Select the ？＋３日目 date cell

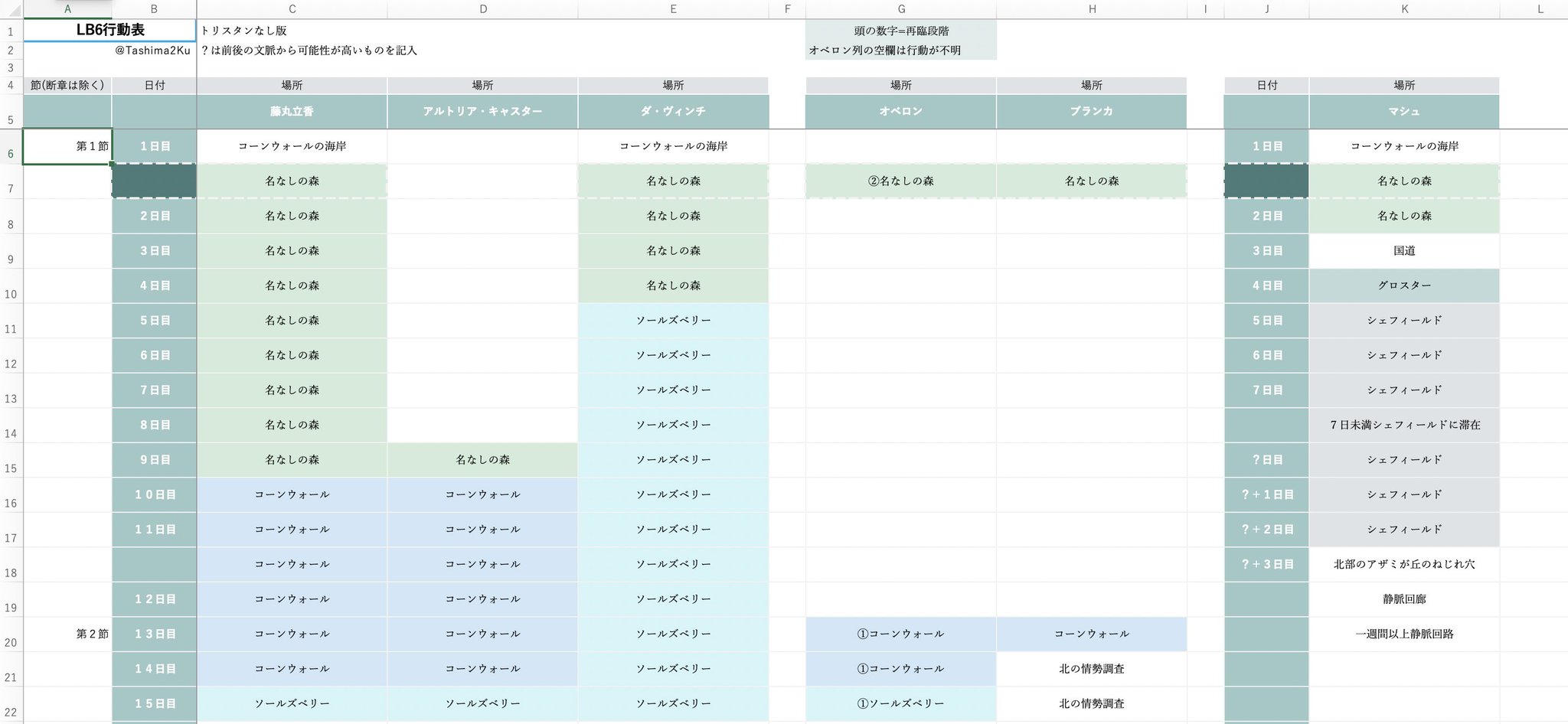1267,564
